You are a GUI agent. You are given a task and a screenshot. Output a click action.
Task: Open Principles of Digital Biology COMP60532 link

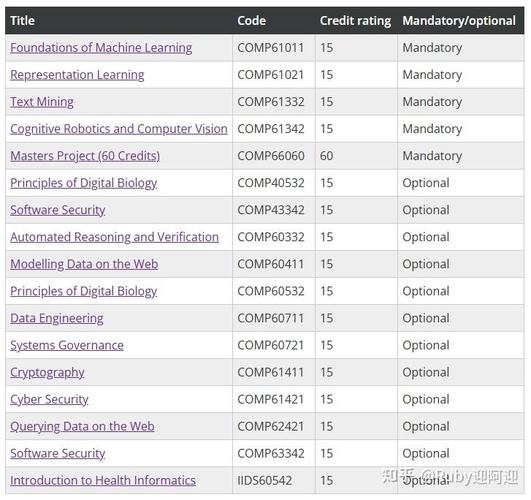click(84, 291)
